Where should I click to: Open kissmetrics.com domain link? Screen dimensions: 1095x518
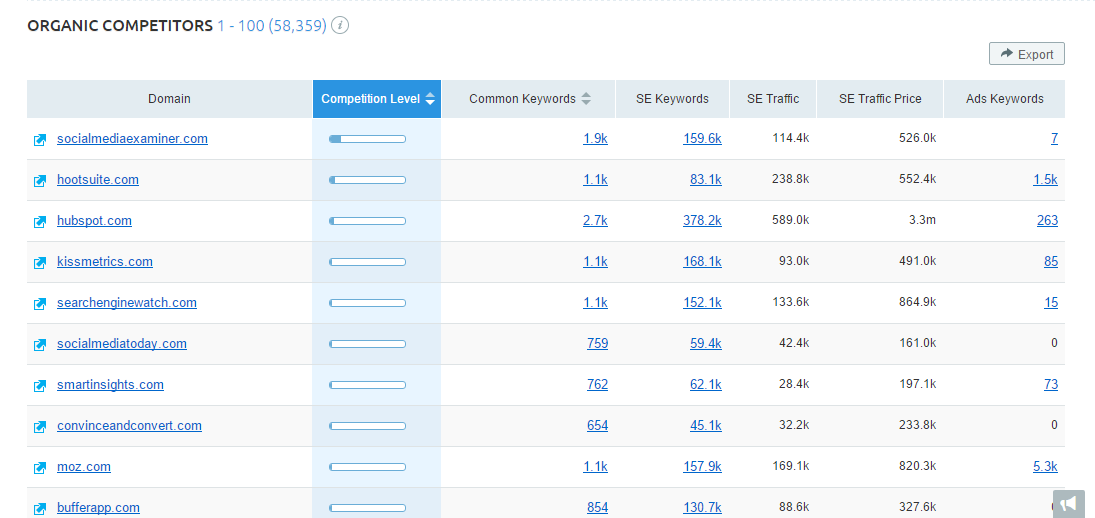click(105, 261)
